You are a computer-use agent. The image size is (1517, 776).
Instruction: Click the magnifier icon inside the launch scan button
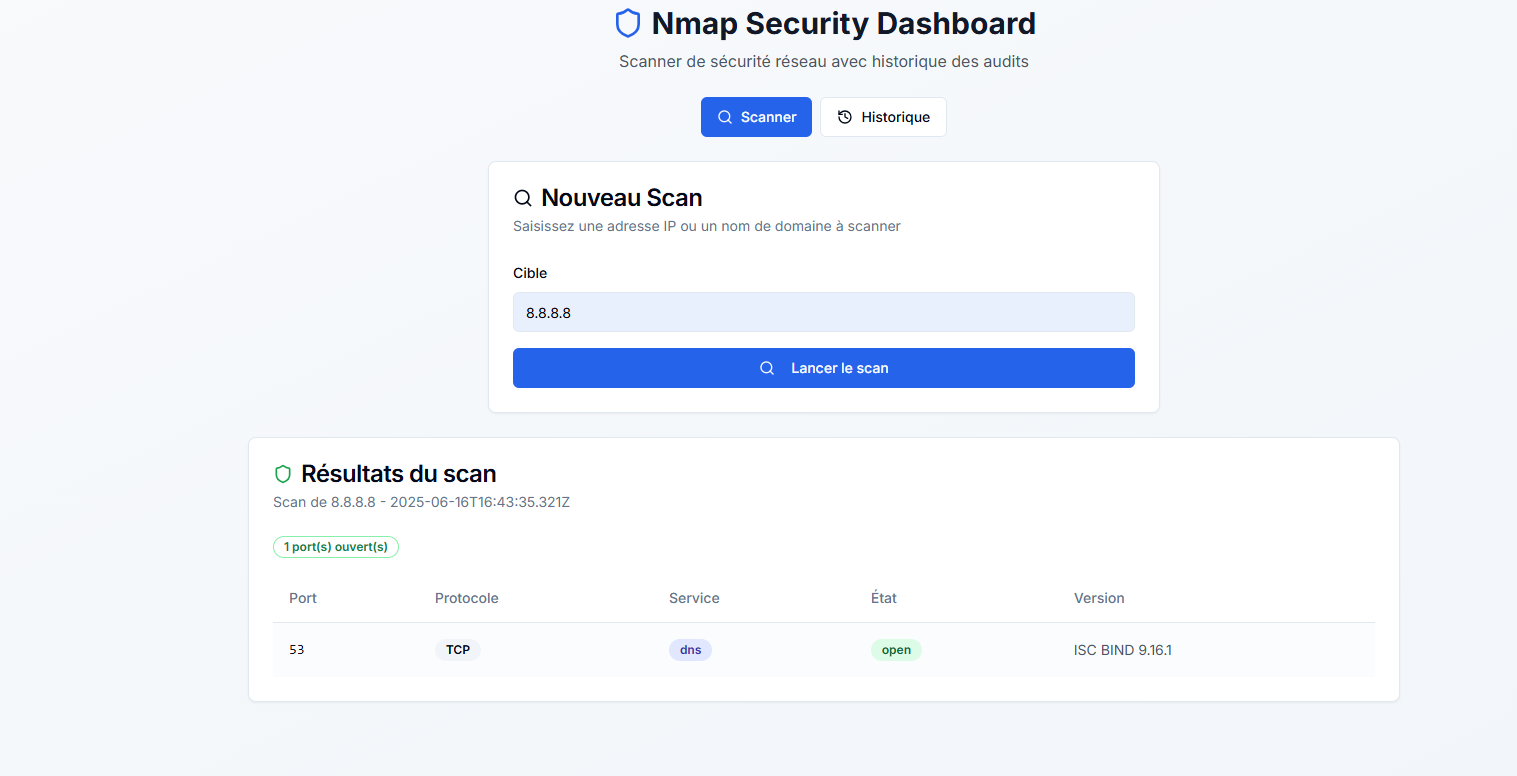click(767, 368)
